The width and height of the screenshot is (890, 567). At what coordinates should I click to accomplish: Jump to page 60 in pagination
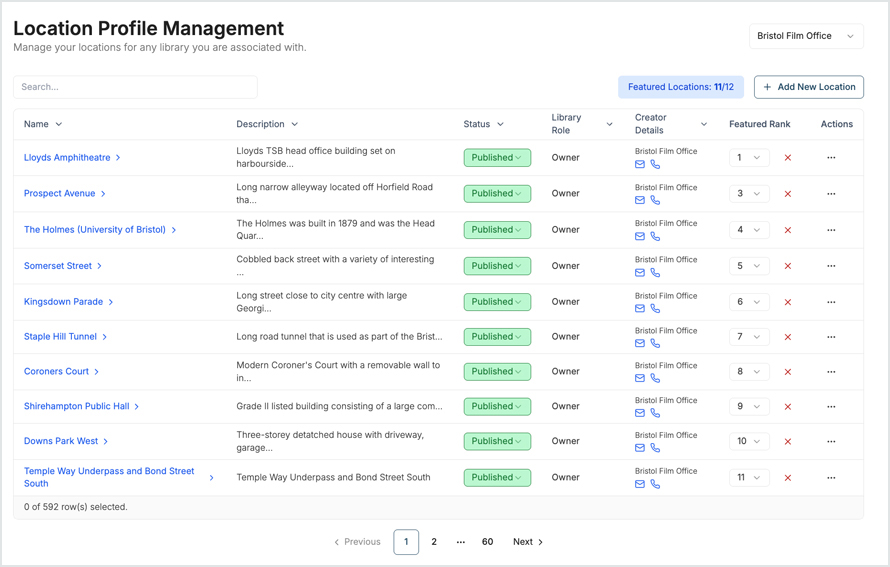click(487, 542)
